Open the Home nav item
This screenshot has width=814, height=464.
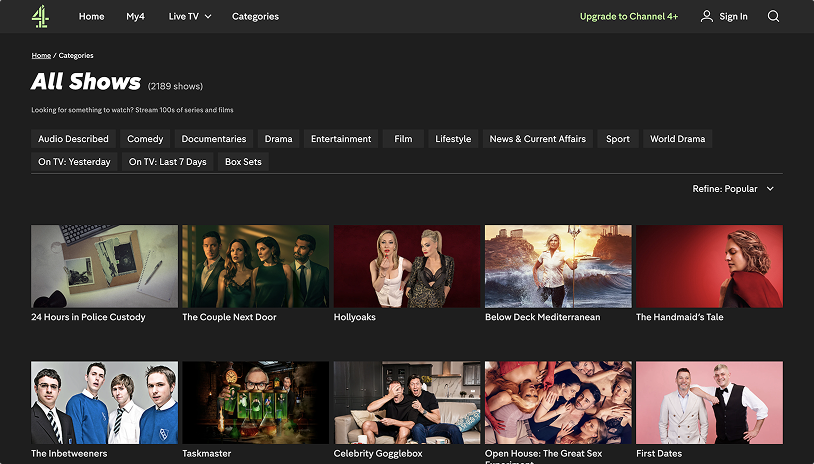91,17
